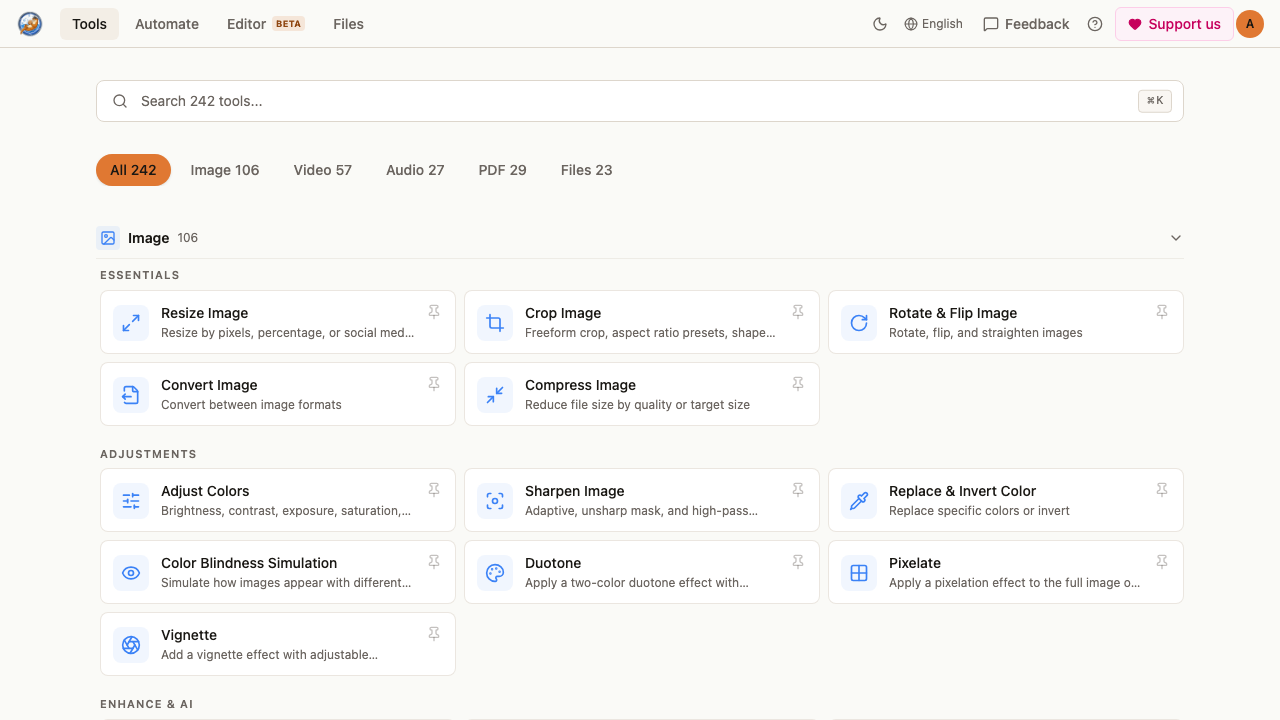Open the user avatar A menu

point(1250,24)
